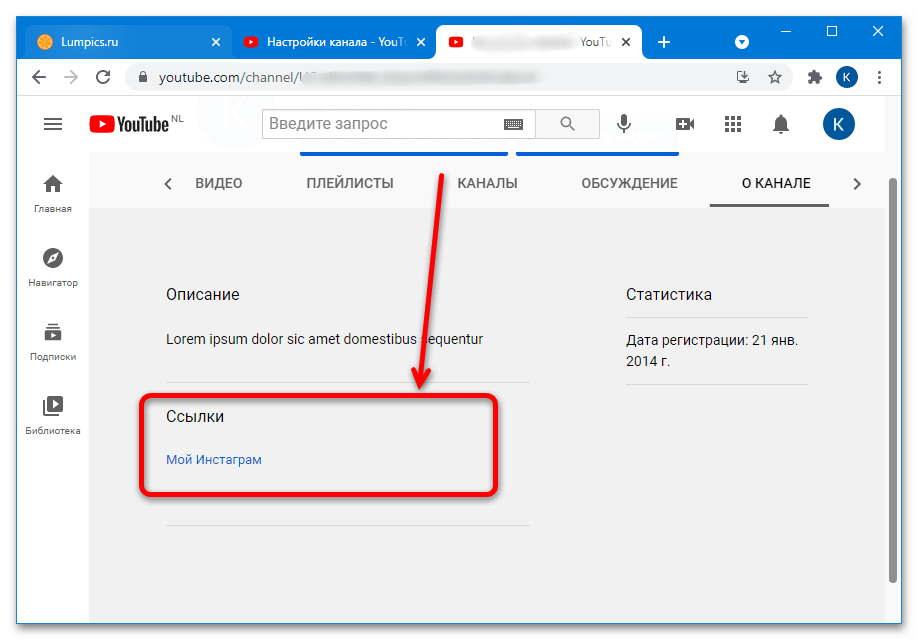Click Дата регистрации: 21 янв. 2014 г.

712,351
